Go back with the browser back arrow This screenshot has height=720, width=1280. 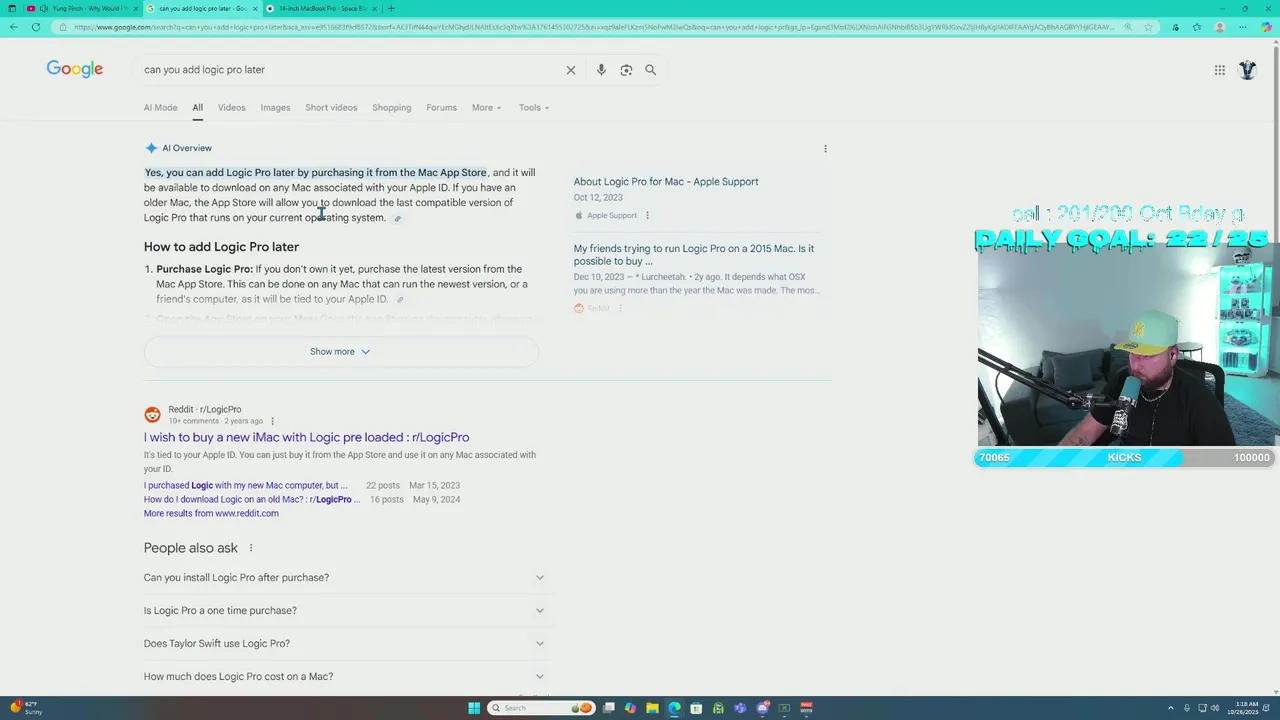click(13, 27)
